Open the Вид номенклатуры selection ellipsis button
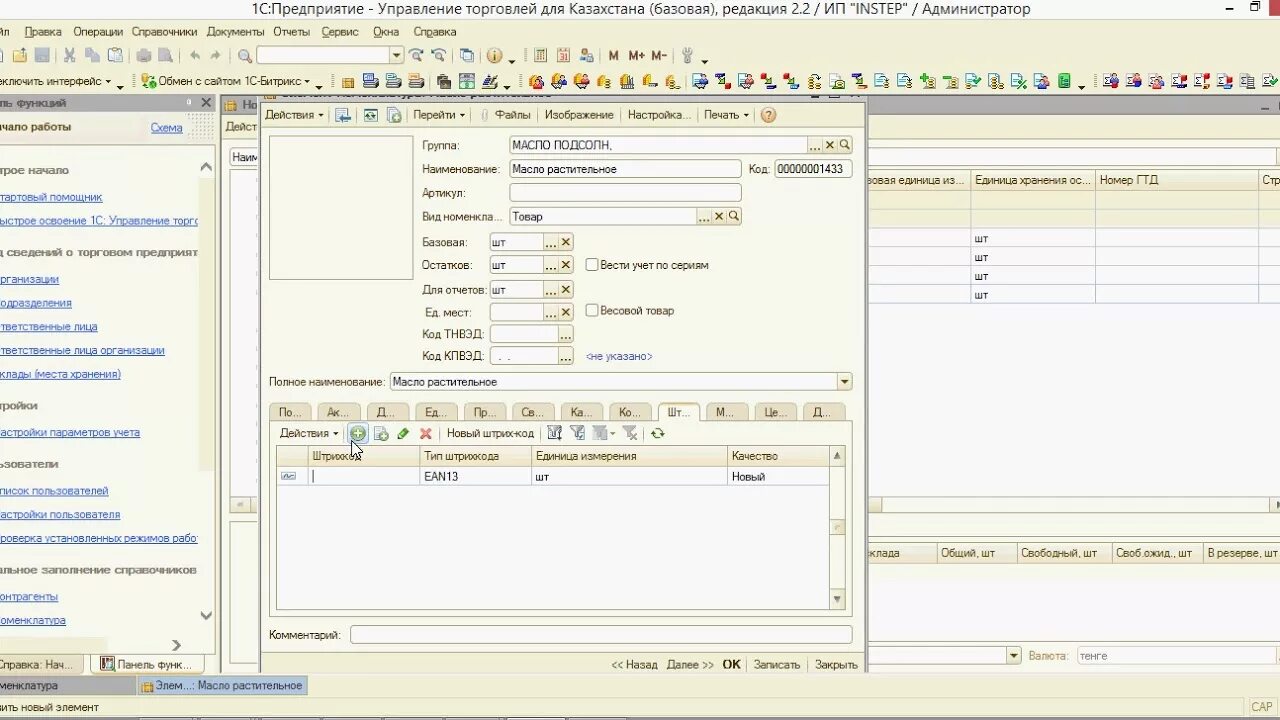 (704, 216)
